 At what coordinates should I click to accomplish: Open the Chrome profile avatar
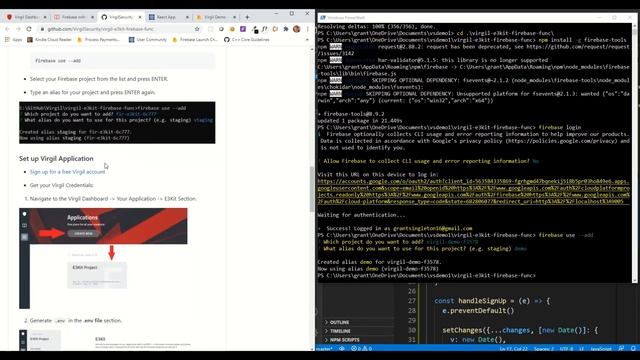(297, 29)
